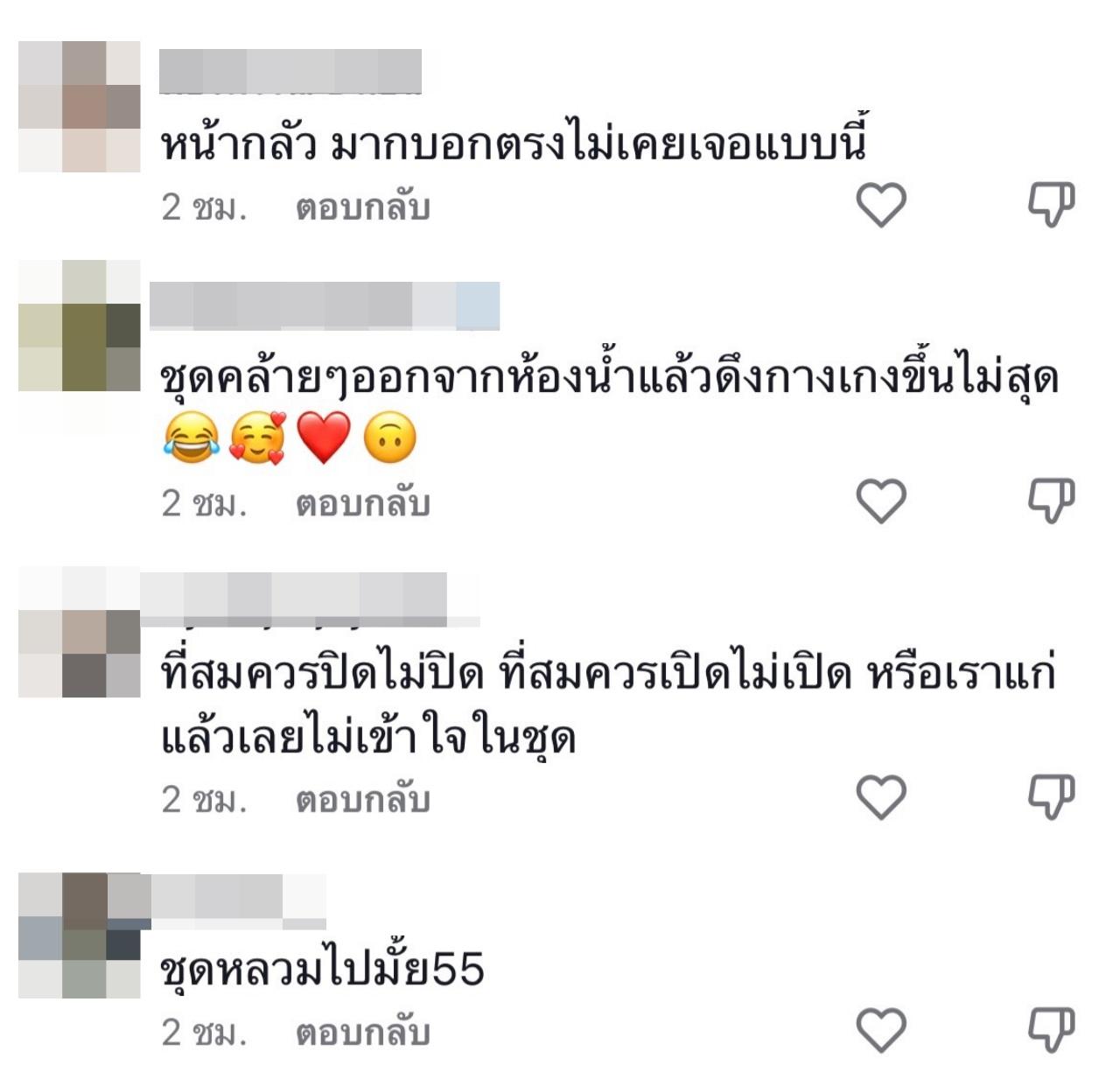Open first commenter's profile picture

(80, 106)
